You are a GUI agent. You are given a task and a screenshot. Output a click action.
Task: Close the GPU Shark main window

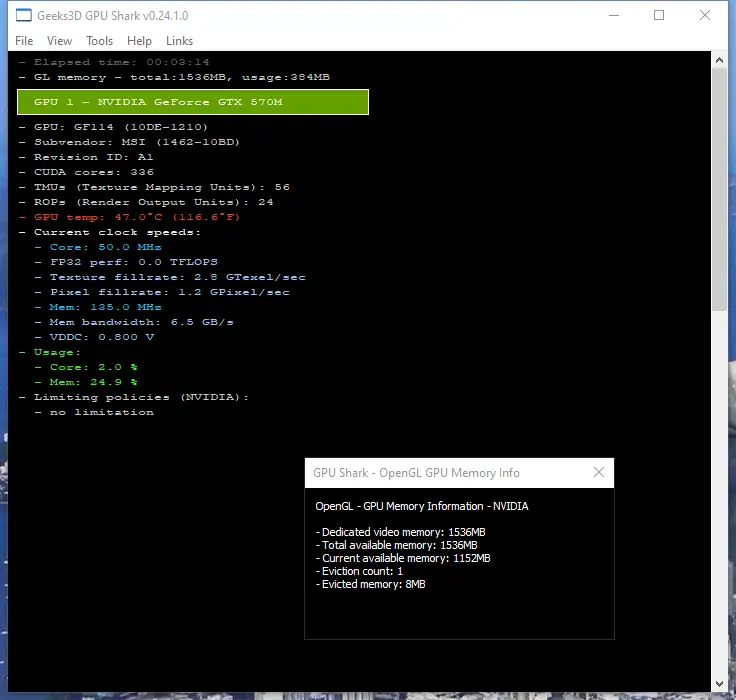(x=705, y=15)
